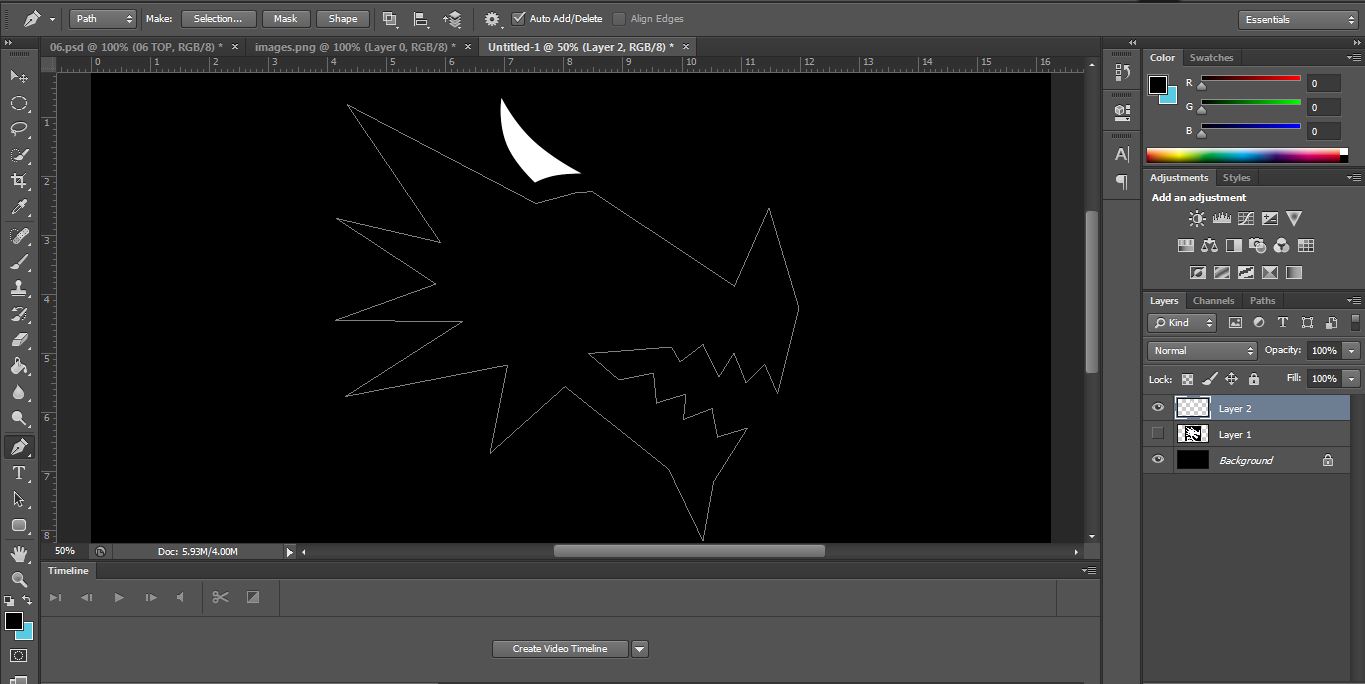Viewport: 1365px width, 684px height.
Task: Select the Eyedropper tool
Action: (19, 208)
